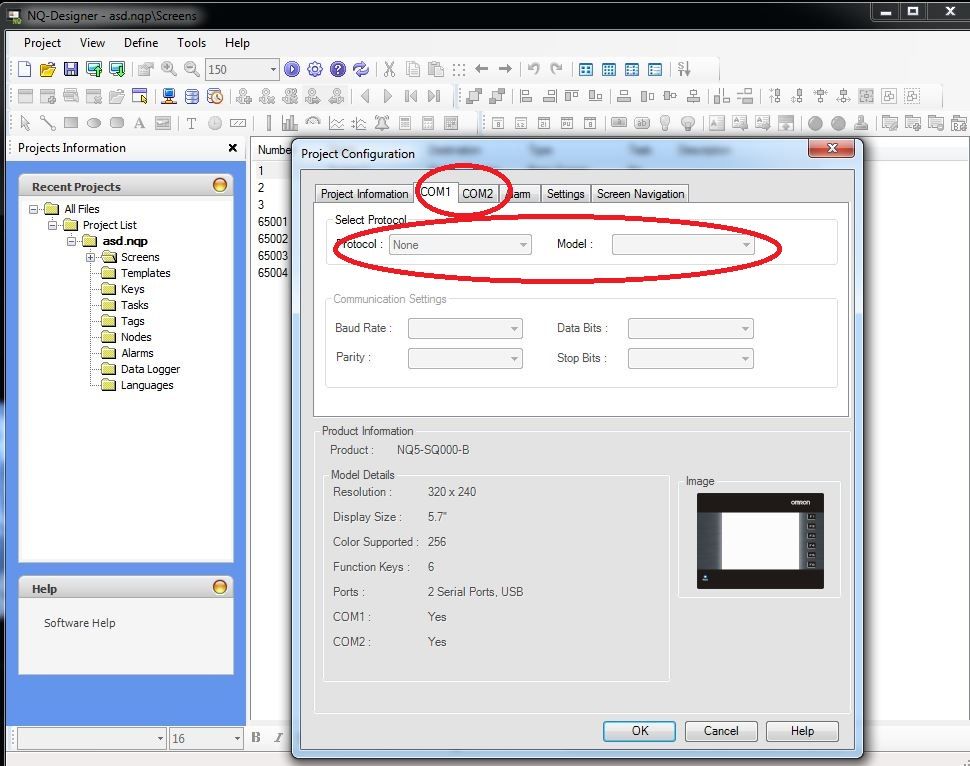Click the network computer icon in second toolbar

coord(169,96)
